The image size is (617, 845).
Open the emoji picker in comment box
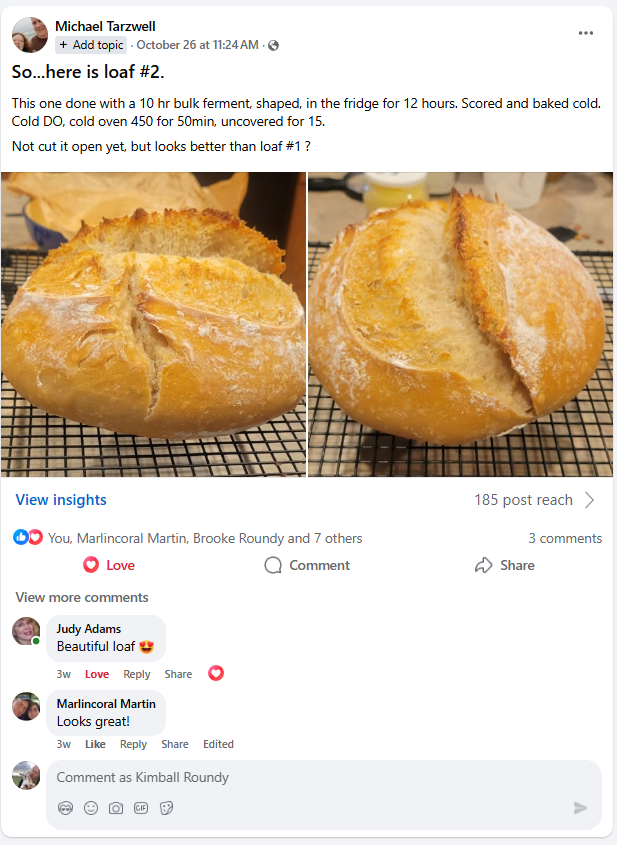click(x=91, y=808)
